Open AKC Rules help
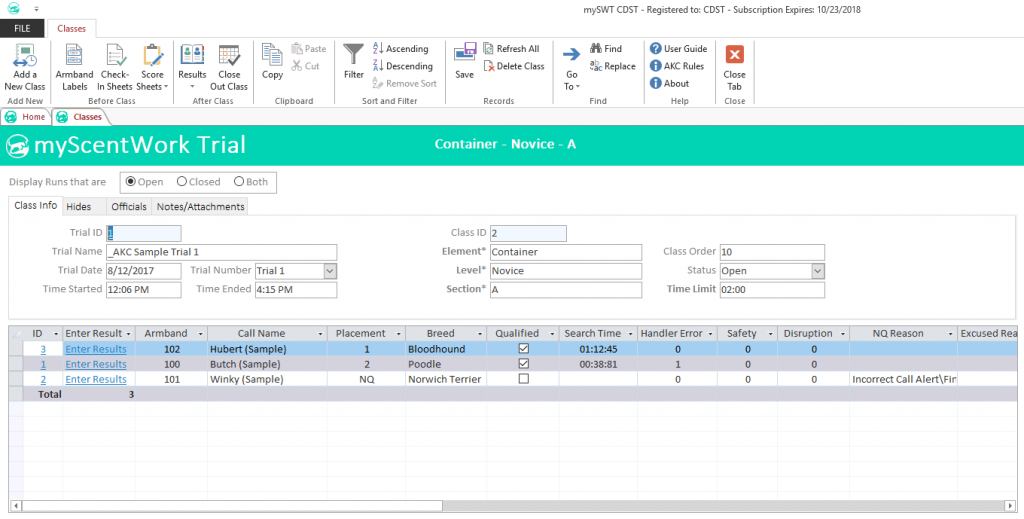The height and width of the screenshot is (519, 1024). point(677,66)
